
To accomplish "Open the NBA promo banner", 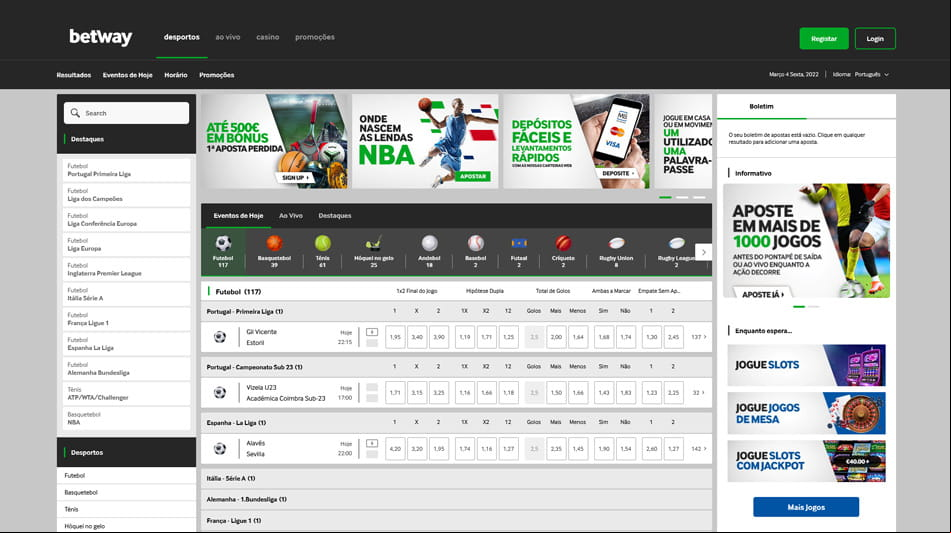I will (x=425, y=141).
